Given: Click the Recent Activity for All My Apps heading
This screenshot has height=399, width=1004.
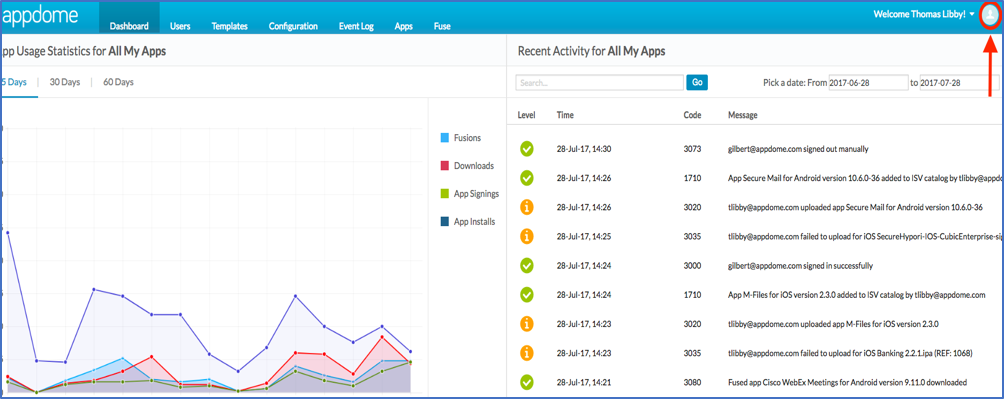Looking at the screenshot, I should (591, 51).
